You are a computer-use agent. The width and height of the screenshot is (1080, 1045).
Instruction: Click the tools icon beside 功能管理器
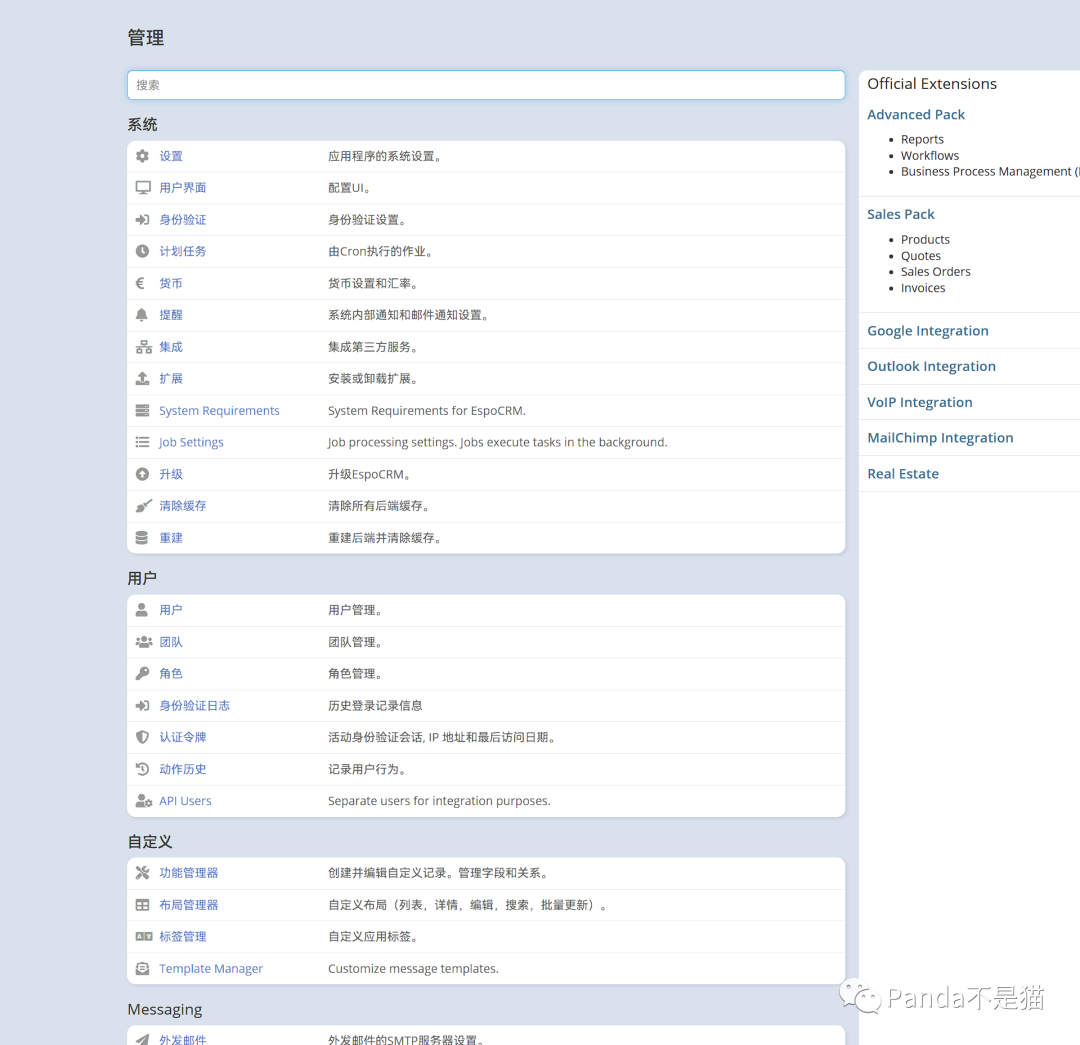coord(143,873)
